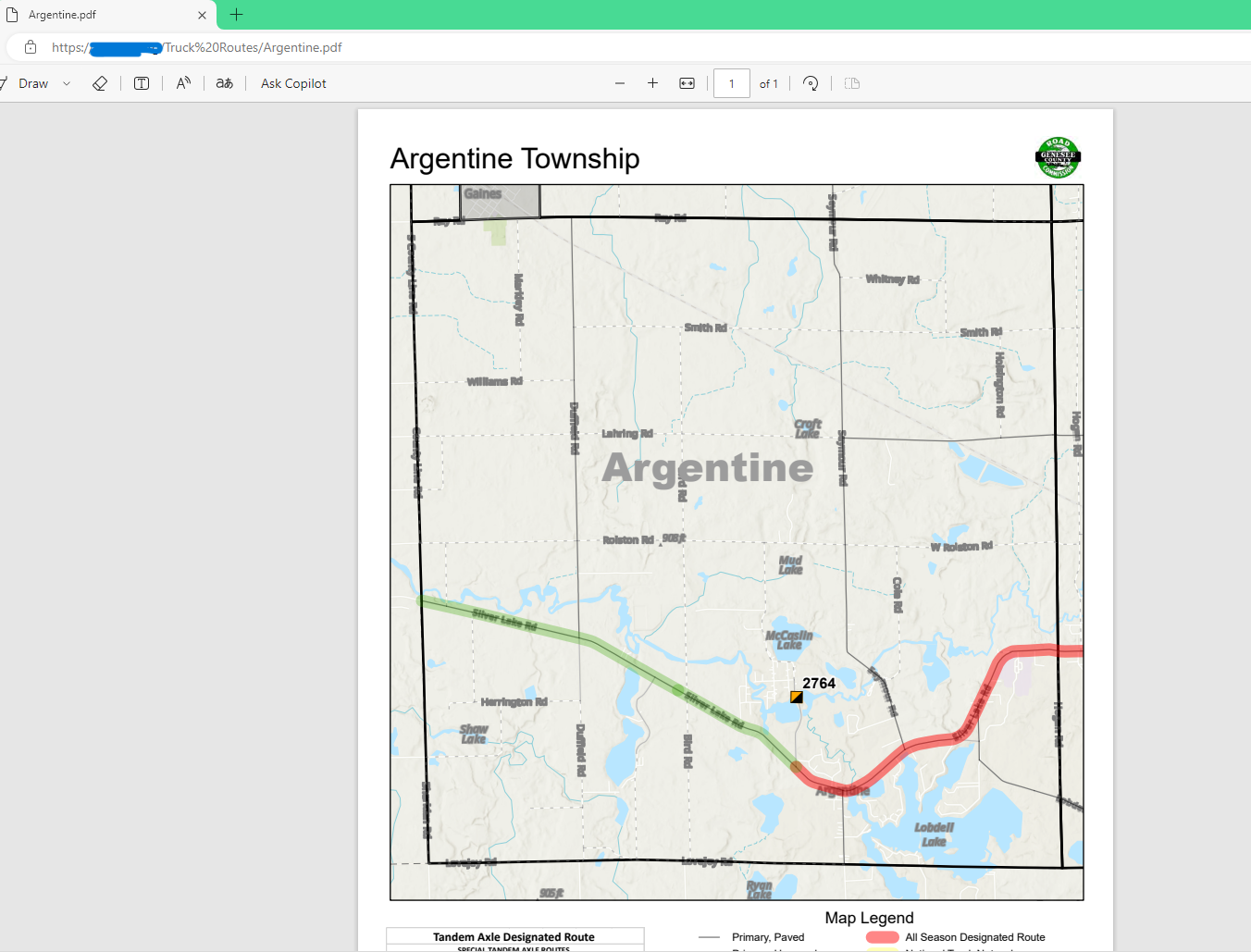The width and height of the screenshot is (1251, 952).
Task: Click the page number input field
Action: [x=731, y=83]
